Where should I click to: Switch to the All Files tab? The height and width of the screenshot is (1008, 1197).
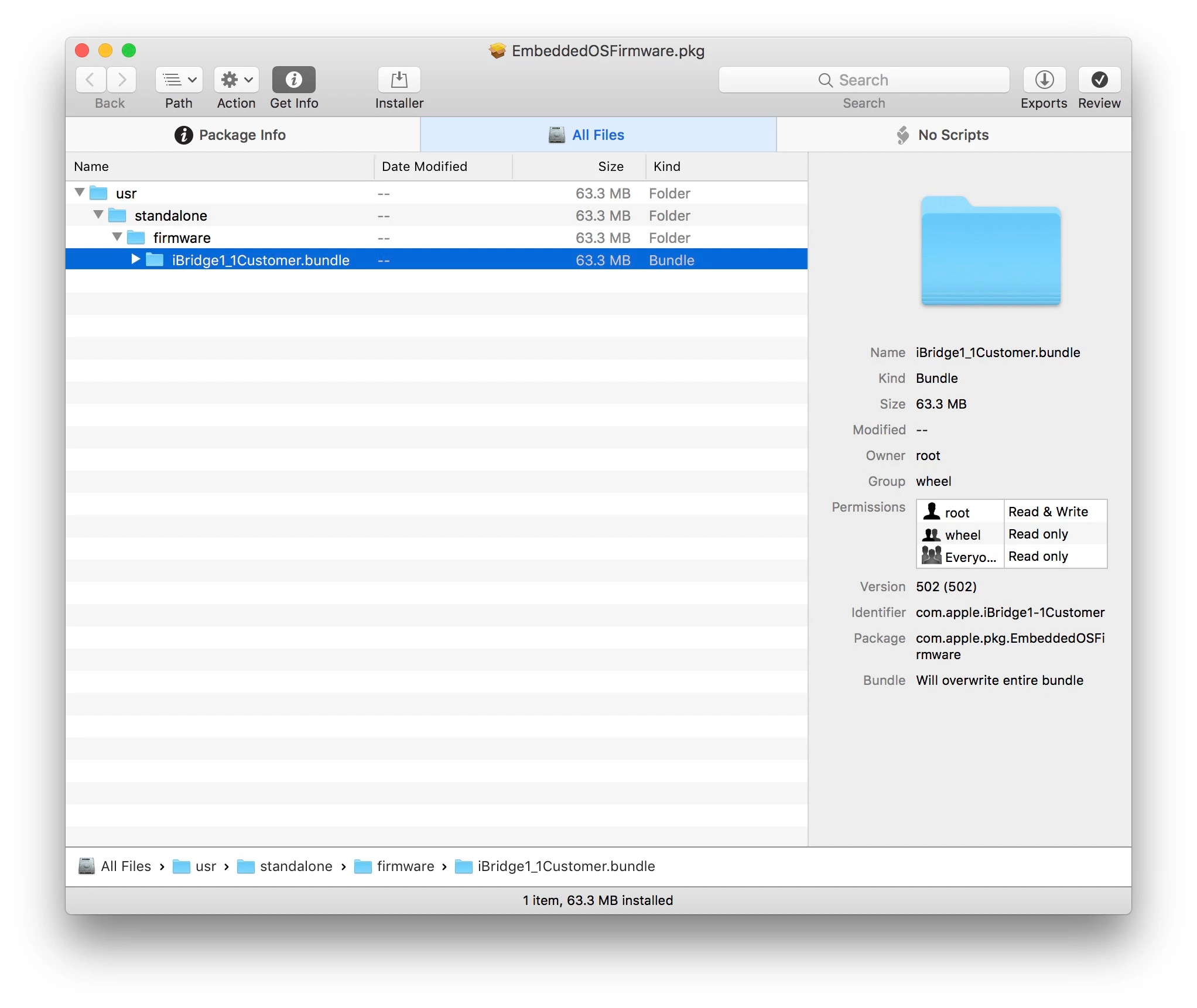598,135
